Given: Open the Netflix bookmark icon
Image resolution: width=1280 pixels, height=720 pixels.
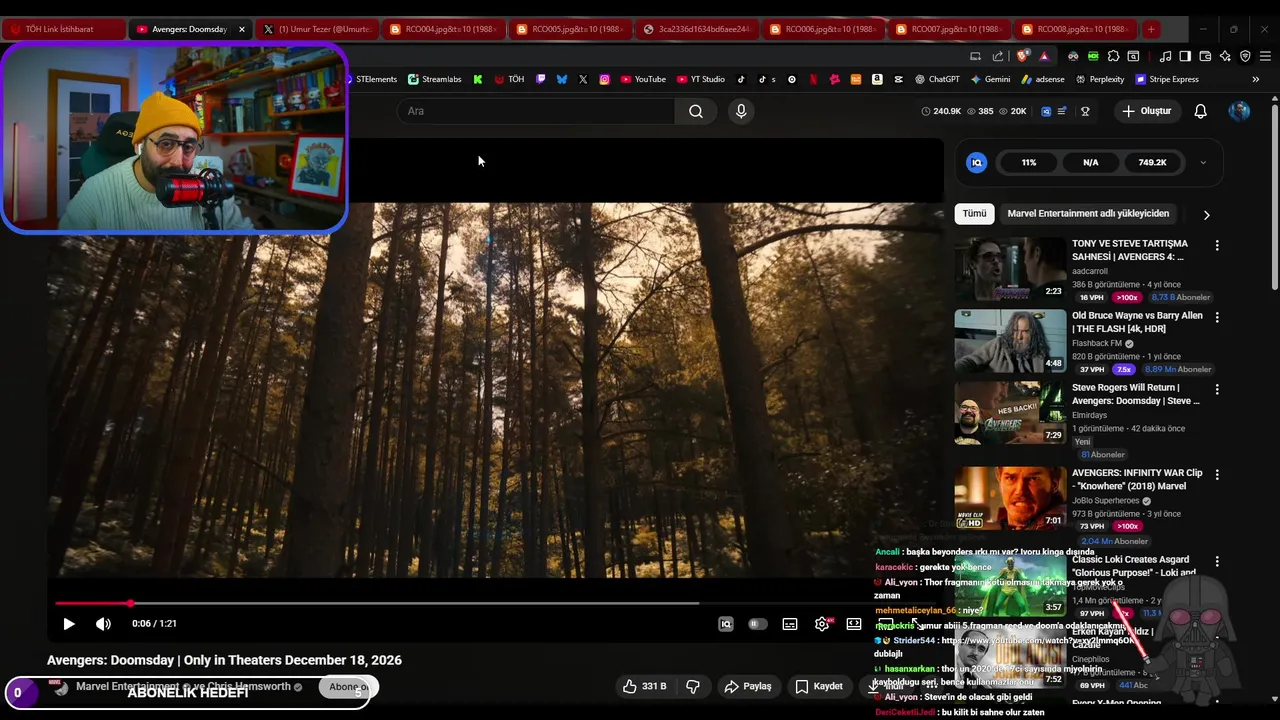Looking at the screenshot, I should pyautogui.click(x=813, y=79).
